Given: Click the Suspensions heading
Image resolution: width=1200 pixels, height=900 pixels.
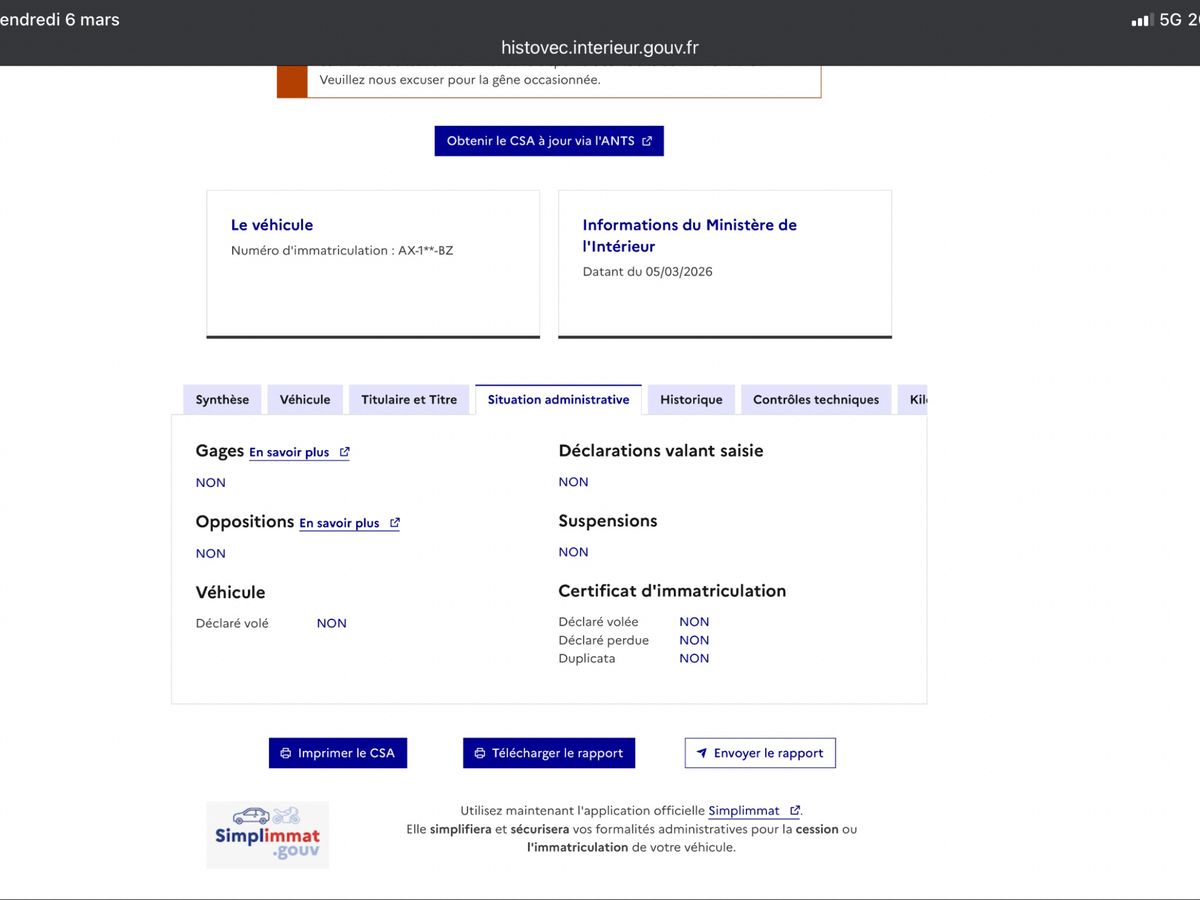Looking at the screenshot, I should coord(608,521).
